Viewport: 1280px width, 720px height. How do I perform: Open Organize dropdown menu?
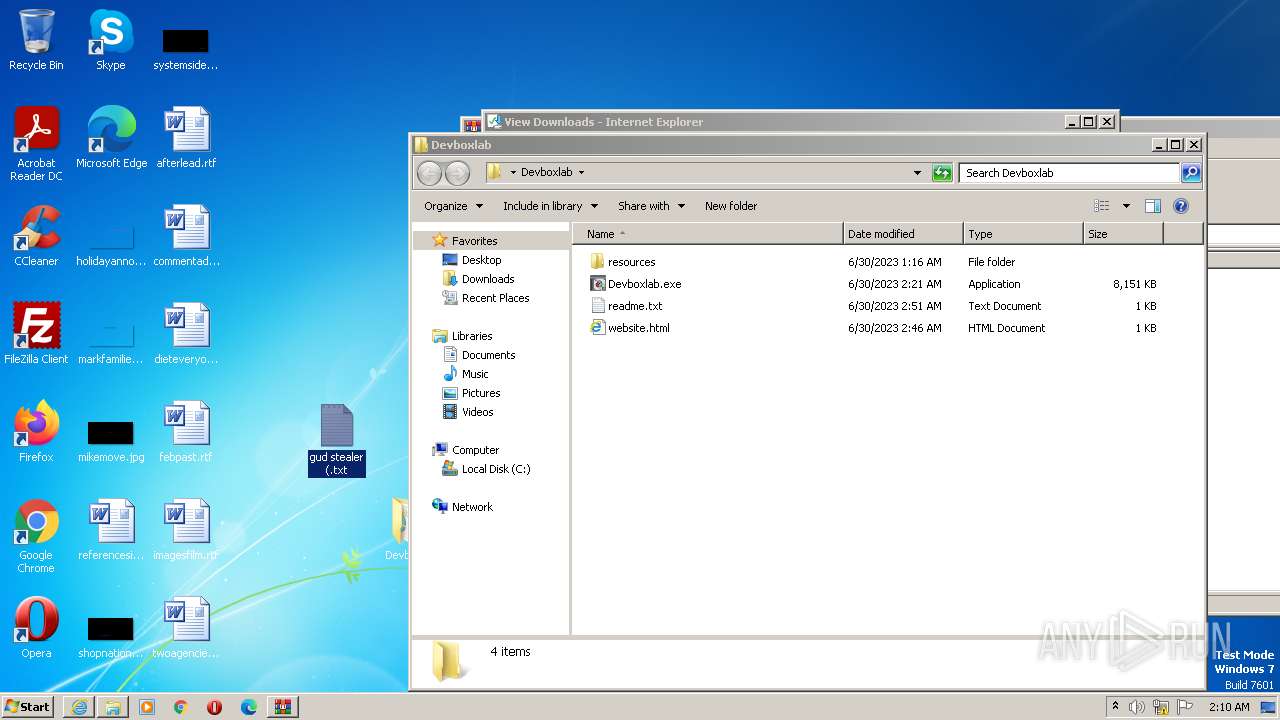tap(453, 206)
